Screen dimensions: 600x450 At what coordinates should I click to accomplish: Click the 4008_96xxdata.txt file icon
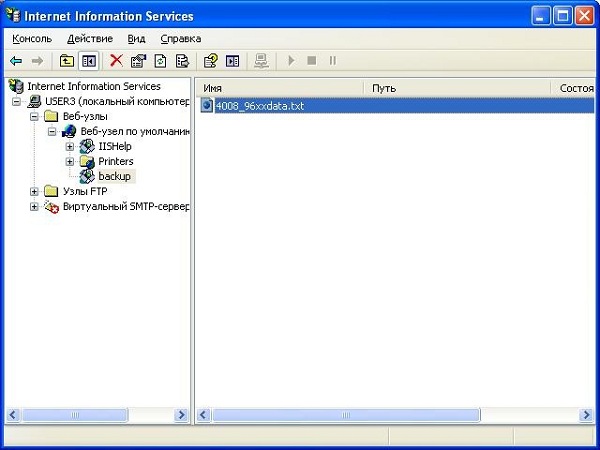(207, 106)
